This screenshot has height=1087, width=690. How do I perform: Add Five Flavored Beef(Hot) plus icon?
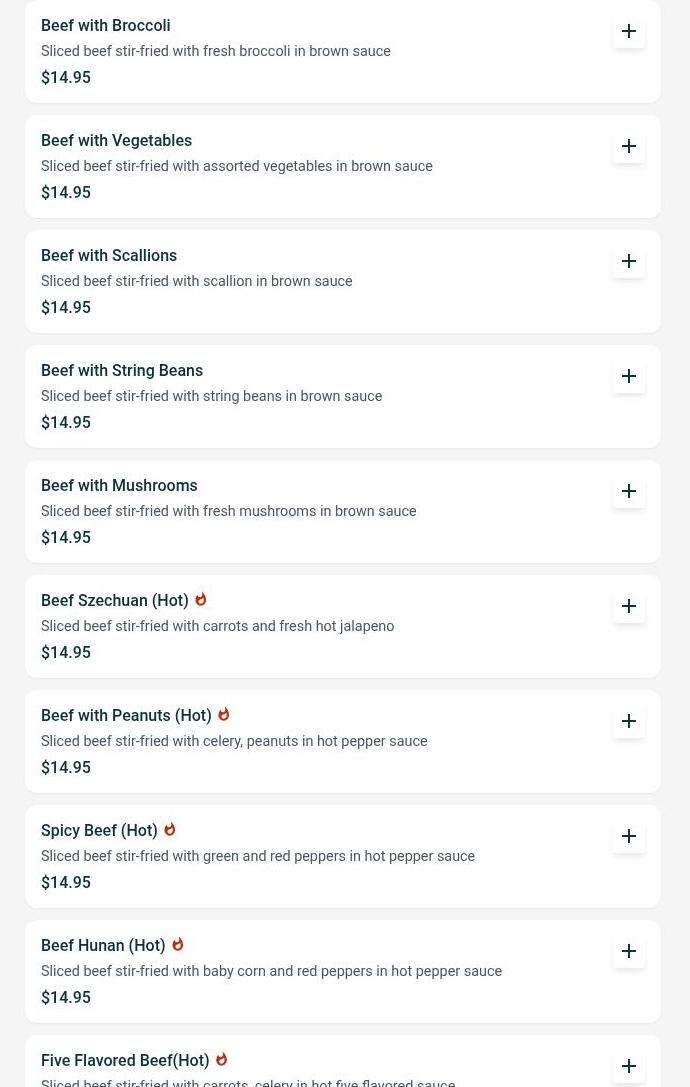click(628, 1067)
